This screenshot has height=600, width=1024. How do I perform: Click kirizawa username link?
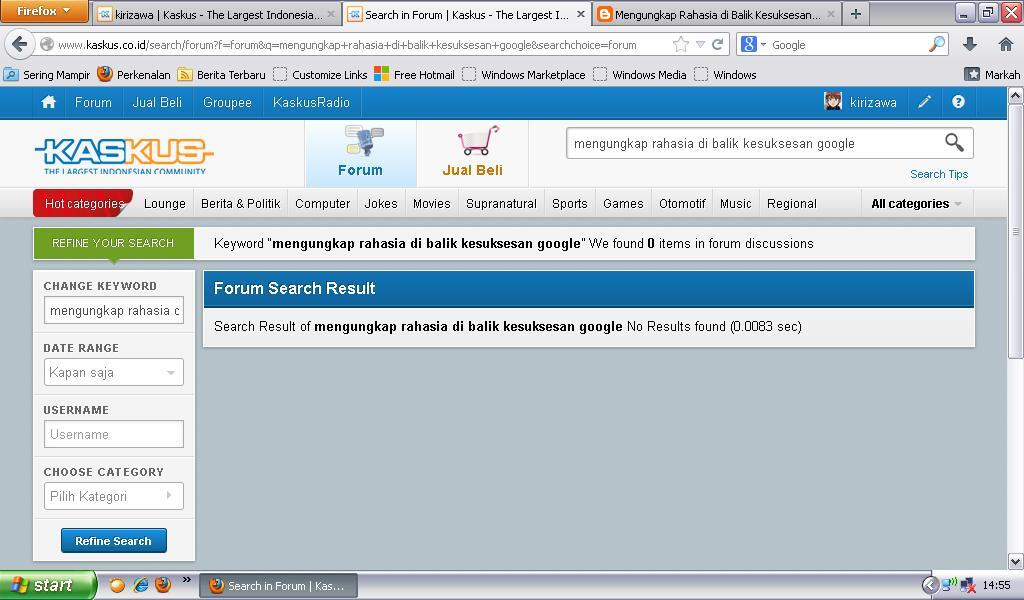point(873,103)
